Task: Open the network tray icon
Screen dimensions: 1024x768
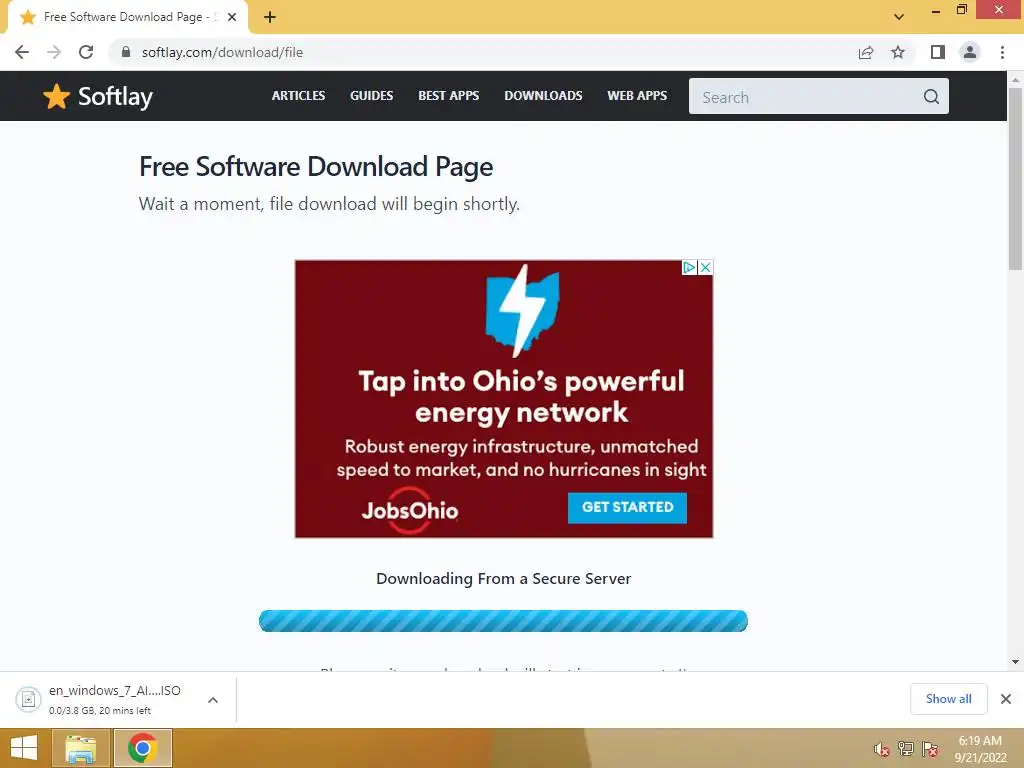Action: point(906,749)
